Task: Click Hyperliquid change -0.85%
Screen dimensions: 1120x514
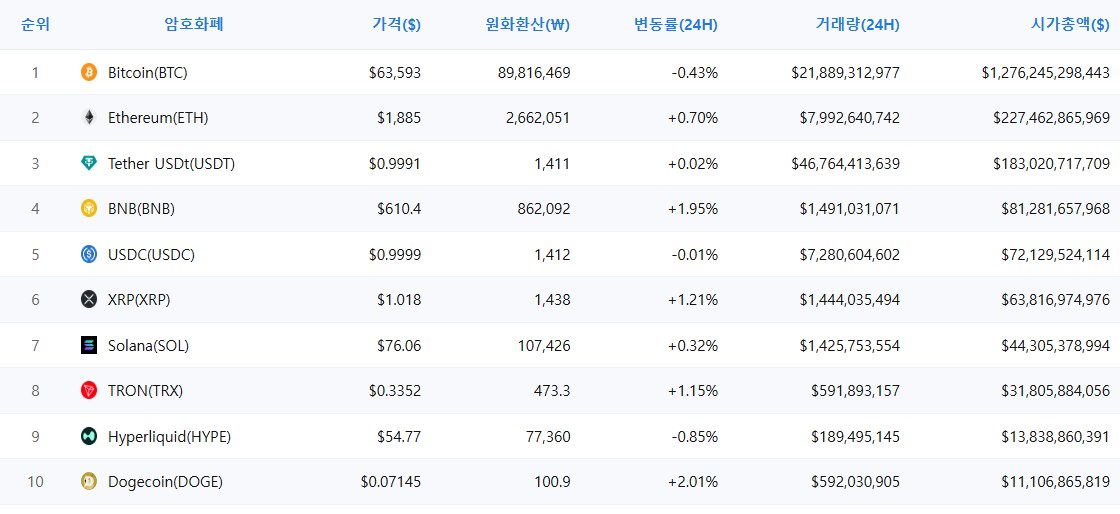Action: 695,436
